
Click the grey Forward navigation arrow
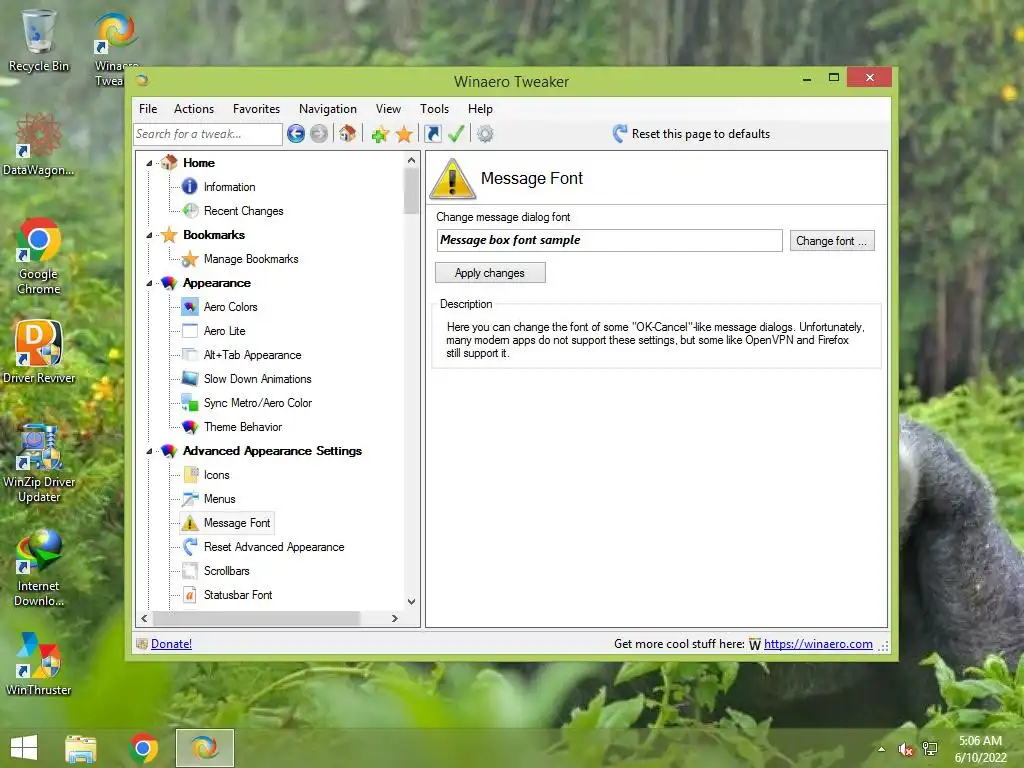(319, 134)
